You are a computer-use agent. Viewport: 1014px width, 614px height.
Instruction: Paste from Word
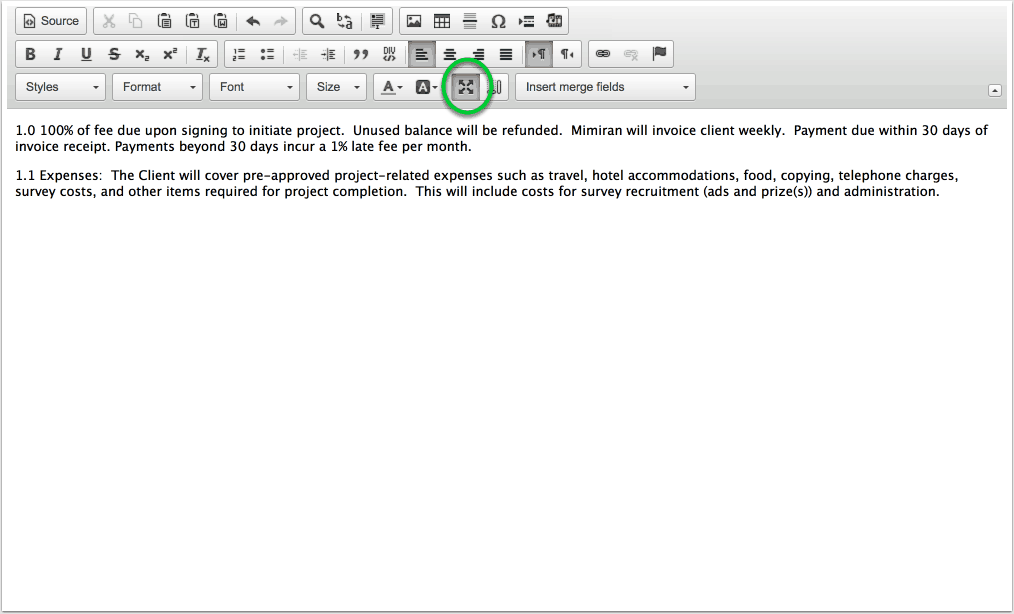[221, 21]
